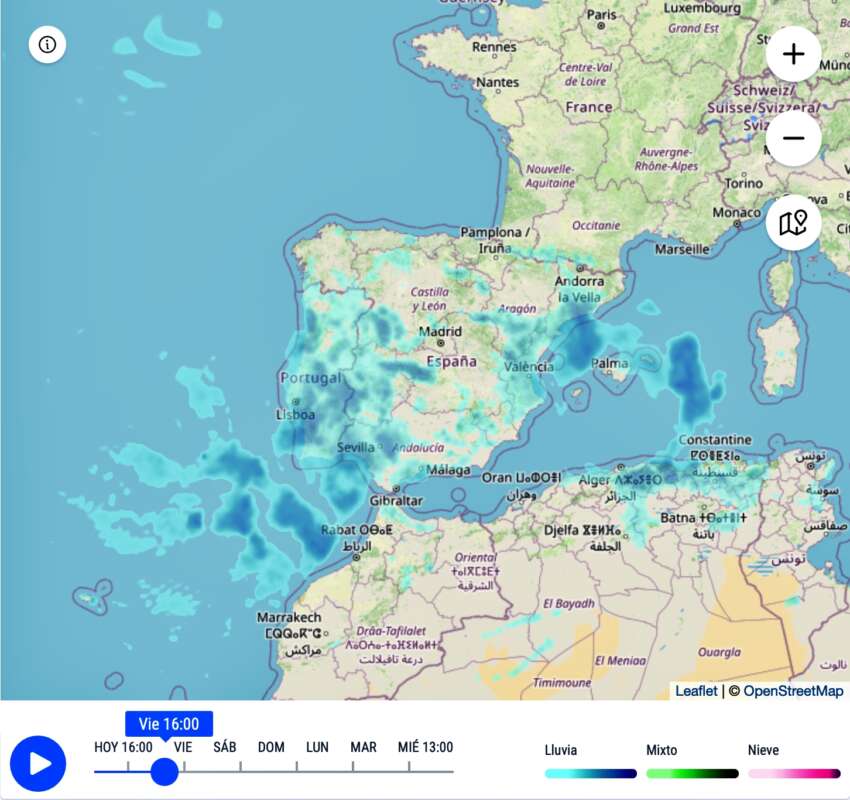This screenshot has height=800, width=850.
Task: Open the OpenStreetMap attribution link
Action: click(793, 691)
